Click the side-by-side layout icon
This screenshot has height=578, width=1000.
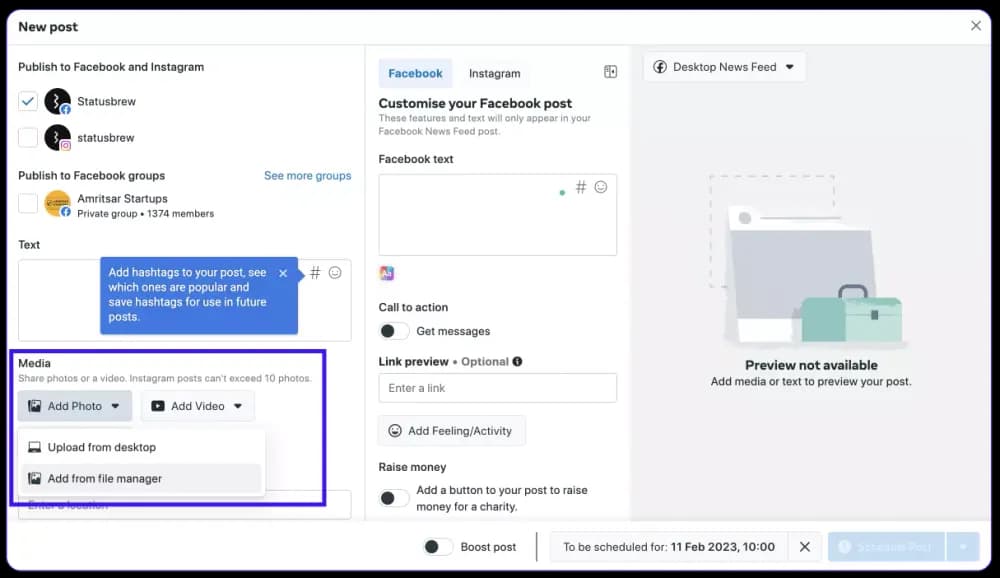coord(610,72)
